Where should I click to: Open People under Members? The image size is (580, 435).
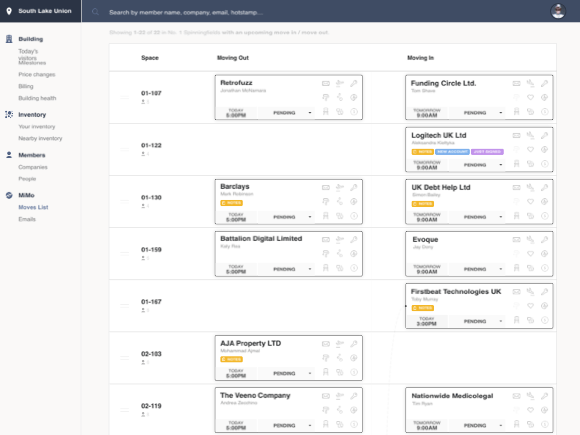tap(27, 179)
